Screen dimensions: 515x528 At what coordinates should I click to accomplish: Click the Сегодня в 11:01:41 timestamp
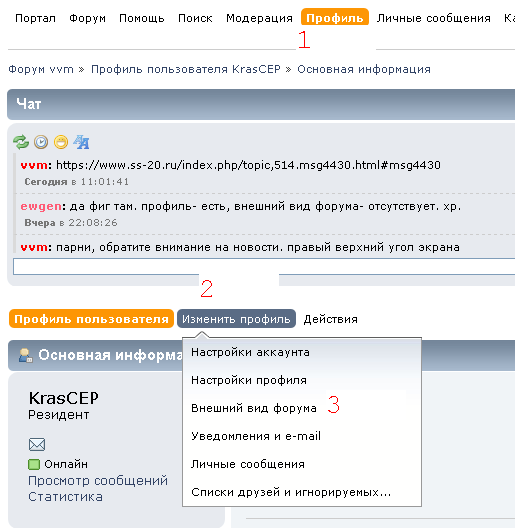[x=76, y=182]
